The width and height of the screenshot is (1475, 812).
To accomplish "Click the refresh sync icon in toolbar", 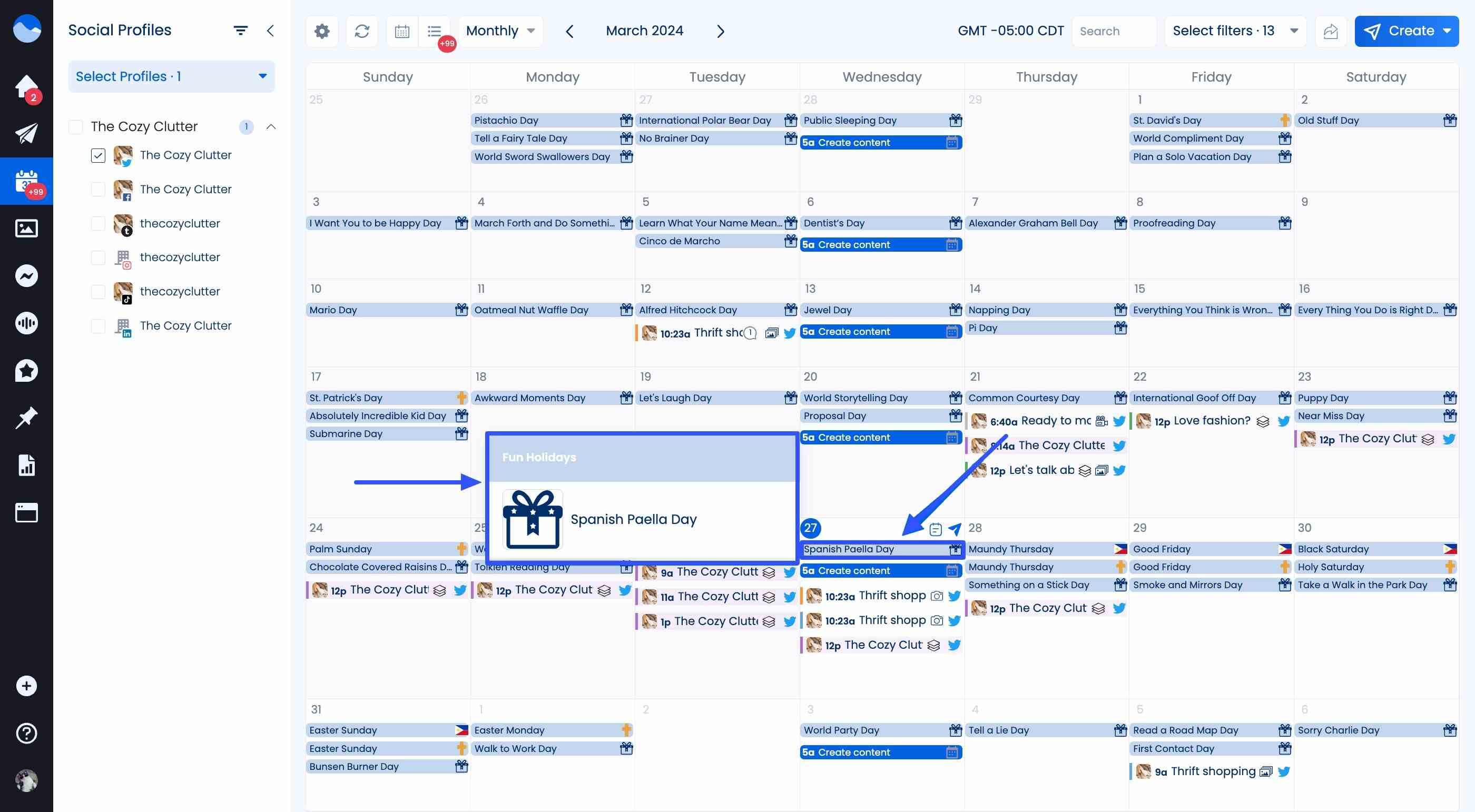I will (362, 31).
